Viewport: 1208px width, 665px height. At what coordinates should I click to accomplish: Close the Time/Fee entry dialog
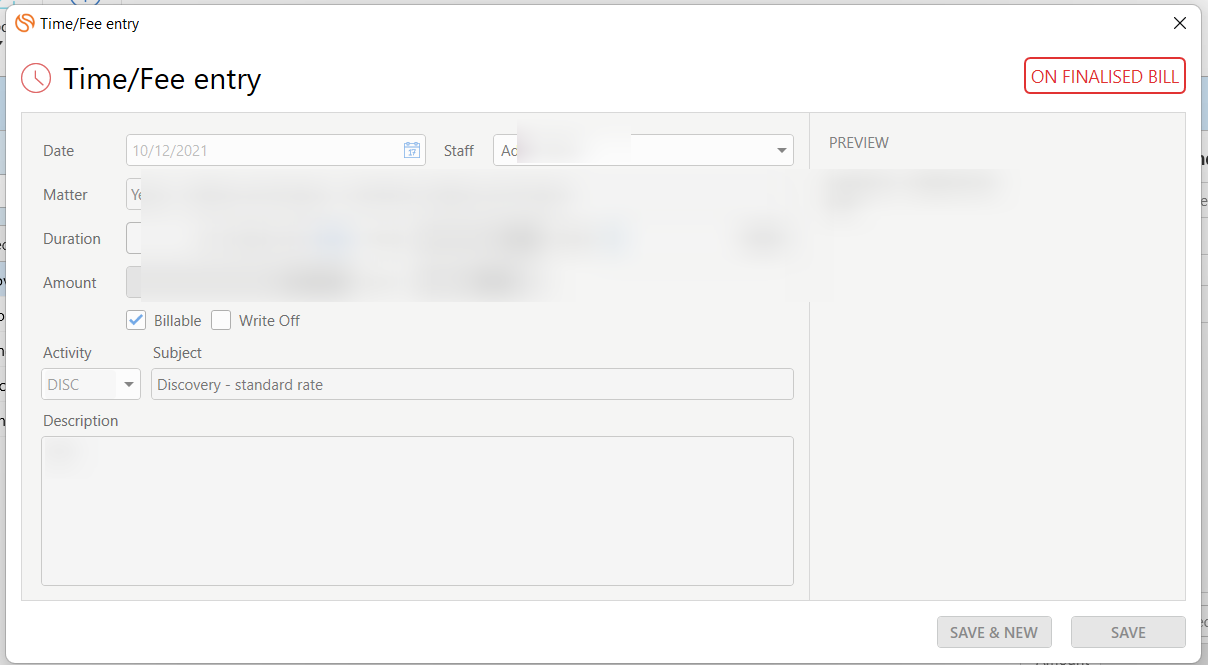1180,23
